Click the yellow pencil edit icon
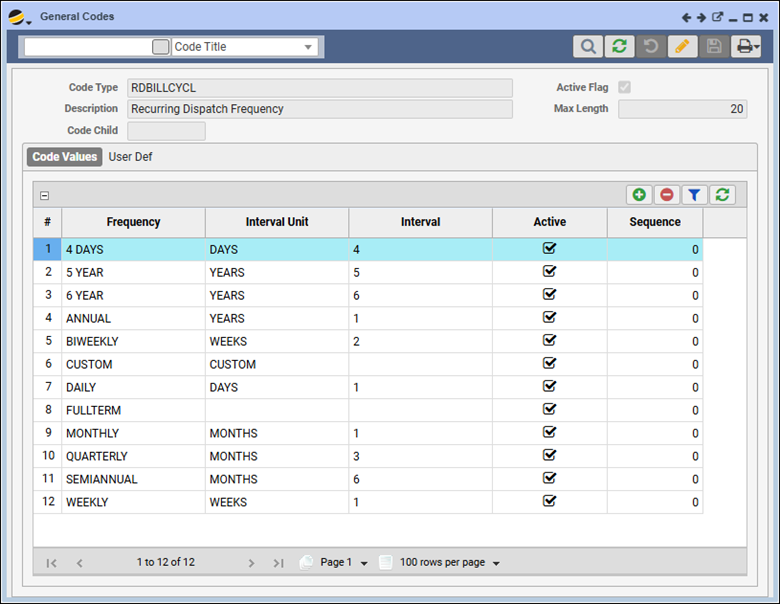The width and height of the screenshot is (780, 604). pos(682,46)
